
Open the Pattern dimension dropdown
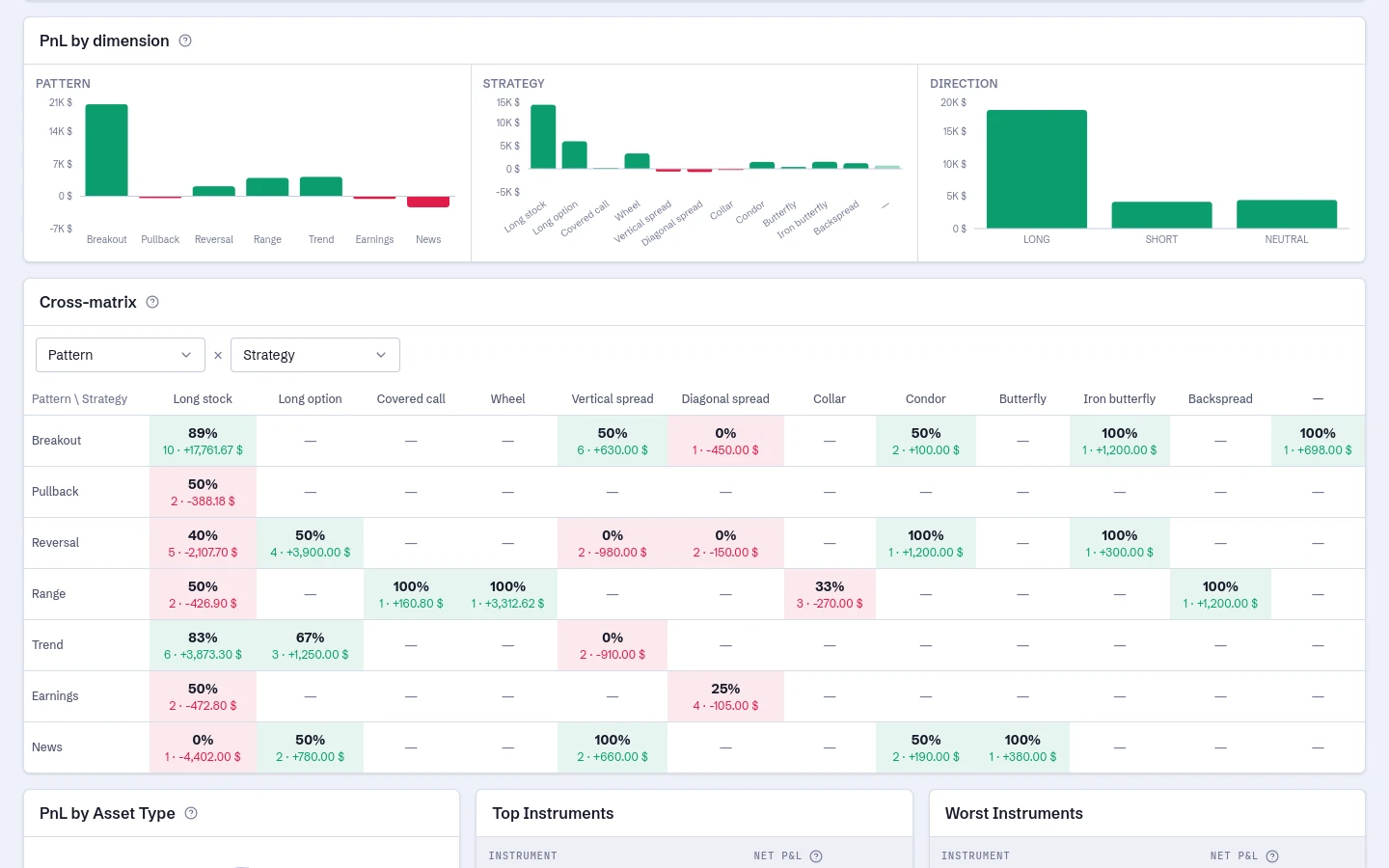point(121,355)
